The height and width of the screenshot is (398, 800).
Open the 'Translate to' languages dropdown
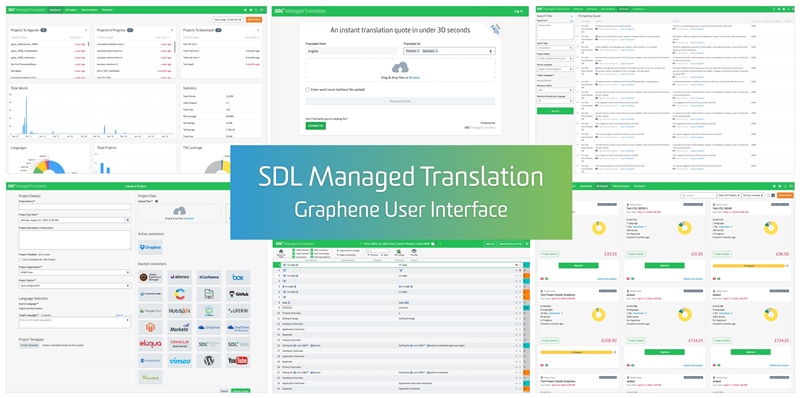(x=449, y=51)
